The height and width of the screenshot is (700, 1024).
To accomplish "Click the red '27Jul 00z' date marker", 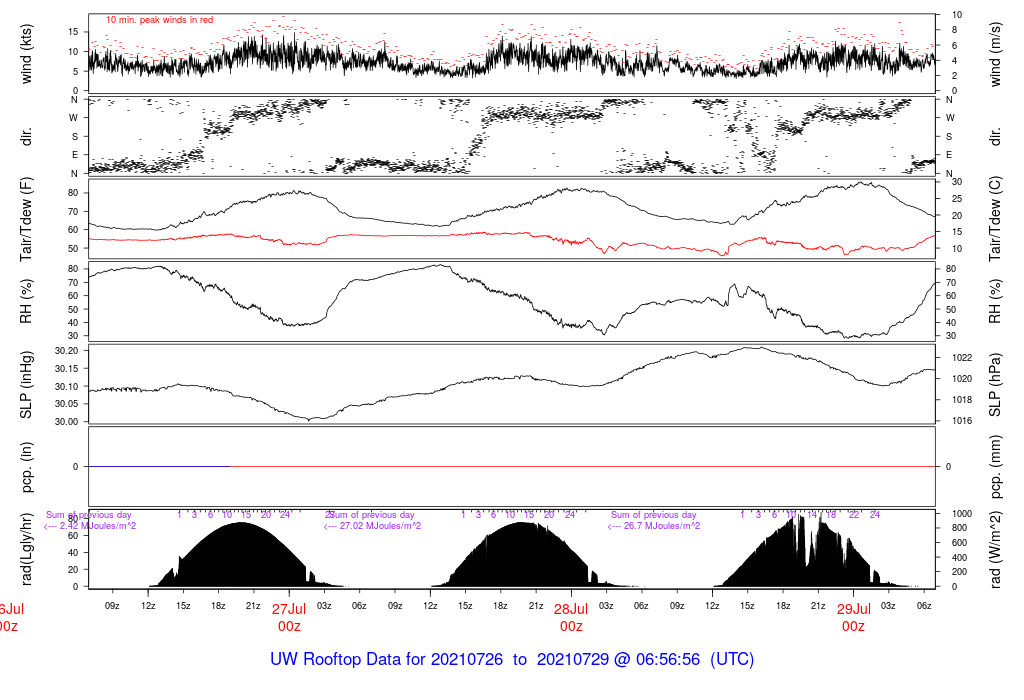I will coord(289,618).
